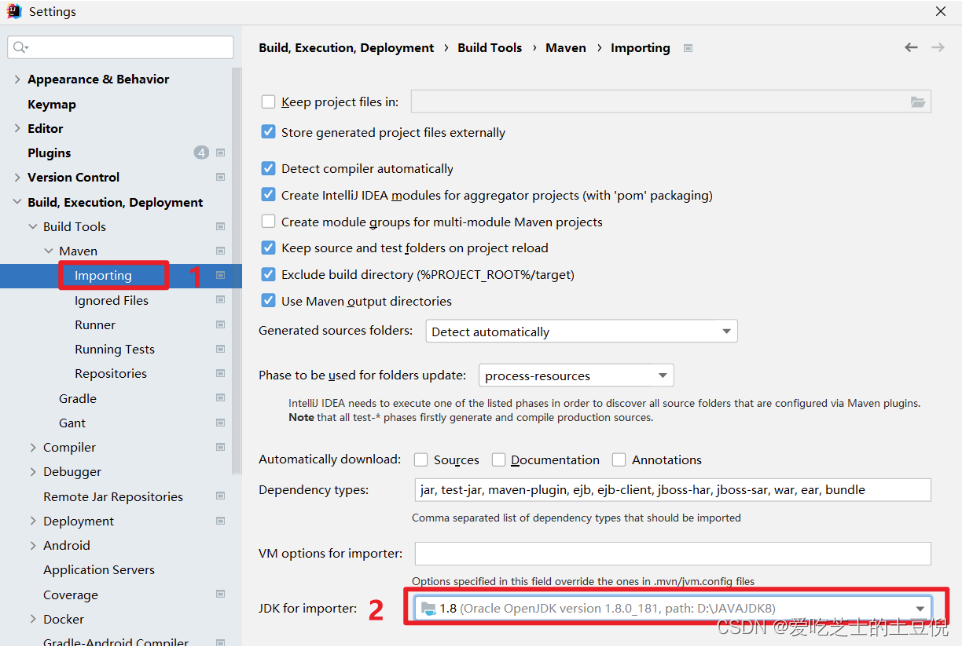Click the project-level icon beside Importing breadcrumb

click(x=688, y=48)
